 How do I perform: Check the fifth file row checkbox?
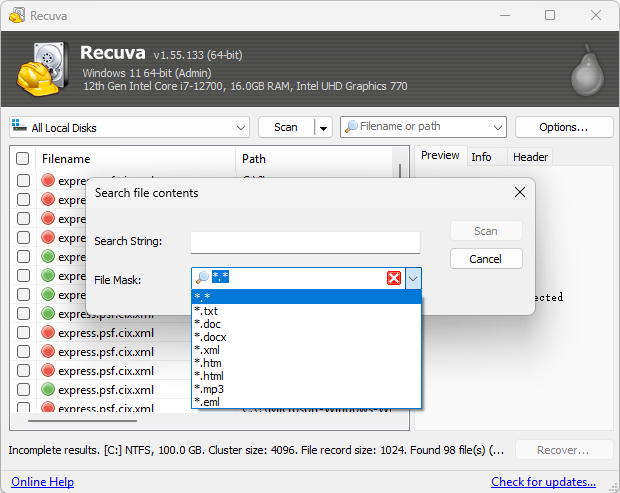[23, 257]
